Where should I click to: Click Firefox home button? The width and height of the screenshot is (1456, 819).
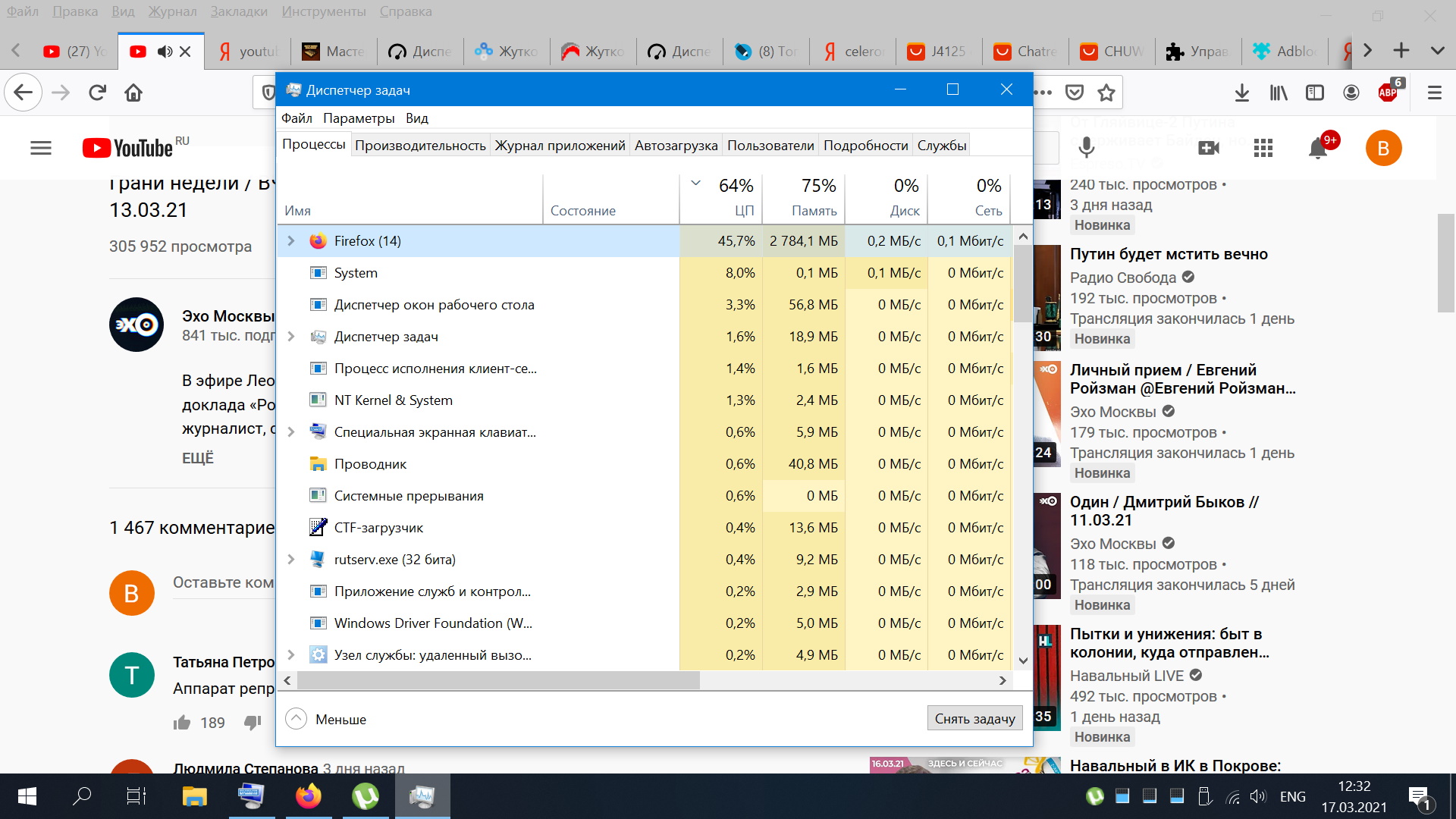click(133, 93)
